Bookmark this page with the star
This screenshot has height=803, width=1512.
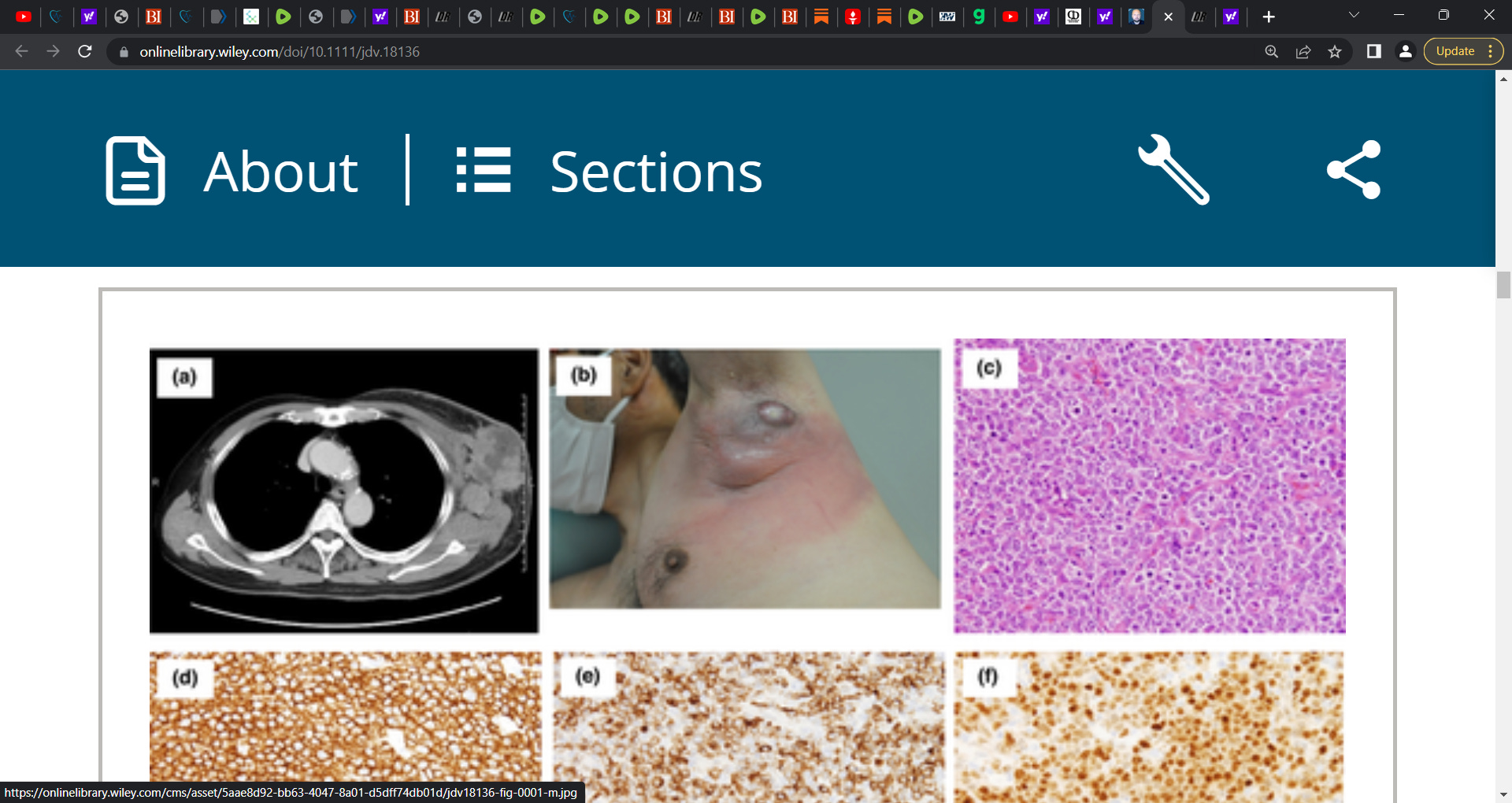coord(1335,52)
